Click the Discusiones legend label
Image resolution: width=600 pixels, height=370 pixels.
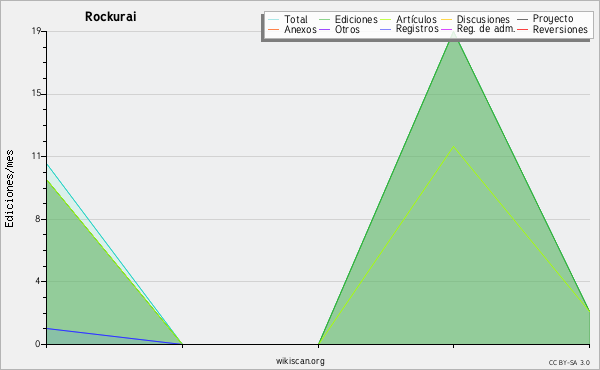click(x=483, y=19)
